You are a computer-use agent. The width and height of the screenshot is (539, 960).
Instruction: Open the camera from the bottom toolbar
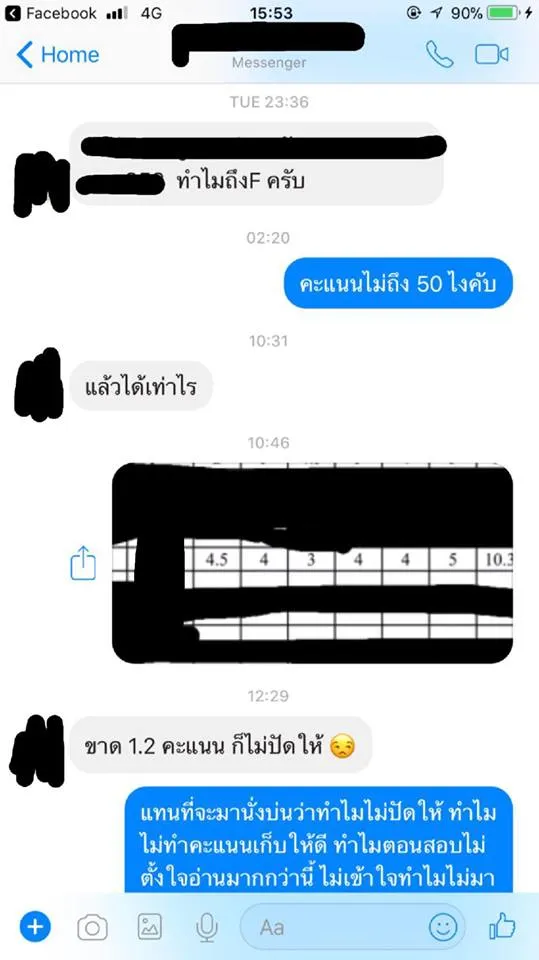pyautogui.click(x=92, y=928)
